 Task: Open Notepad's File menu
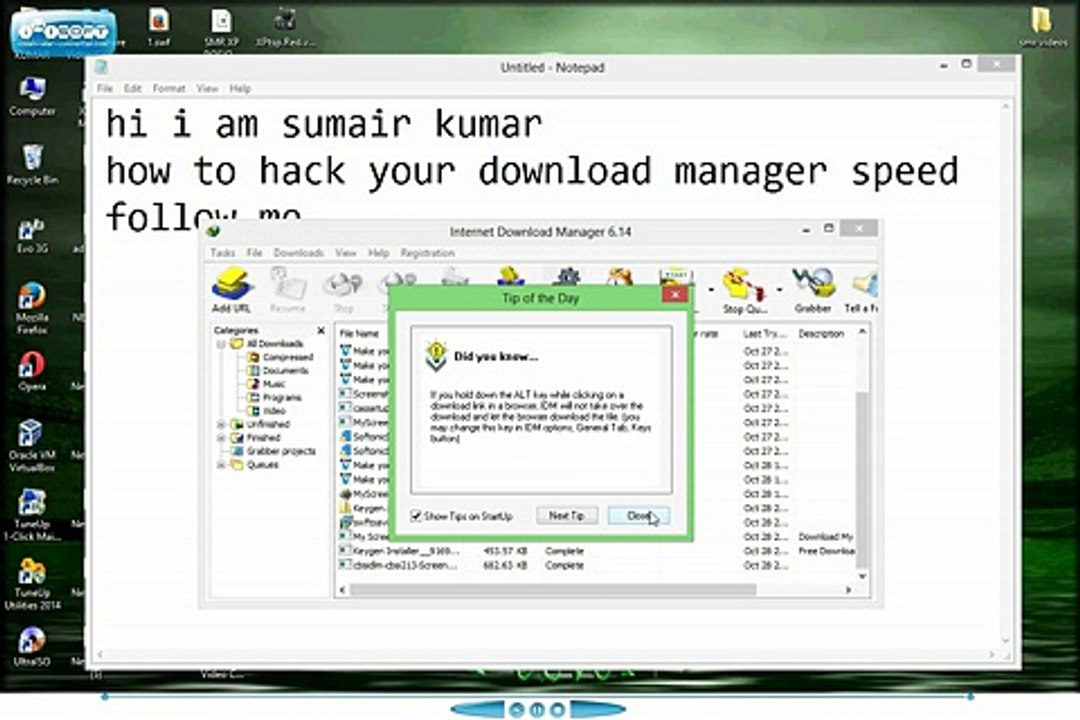(x=105, y=88)
